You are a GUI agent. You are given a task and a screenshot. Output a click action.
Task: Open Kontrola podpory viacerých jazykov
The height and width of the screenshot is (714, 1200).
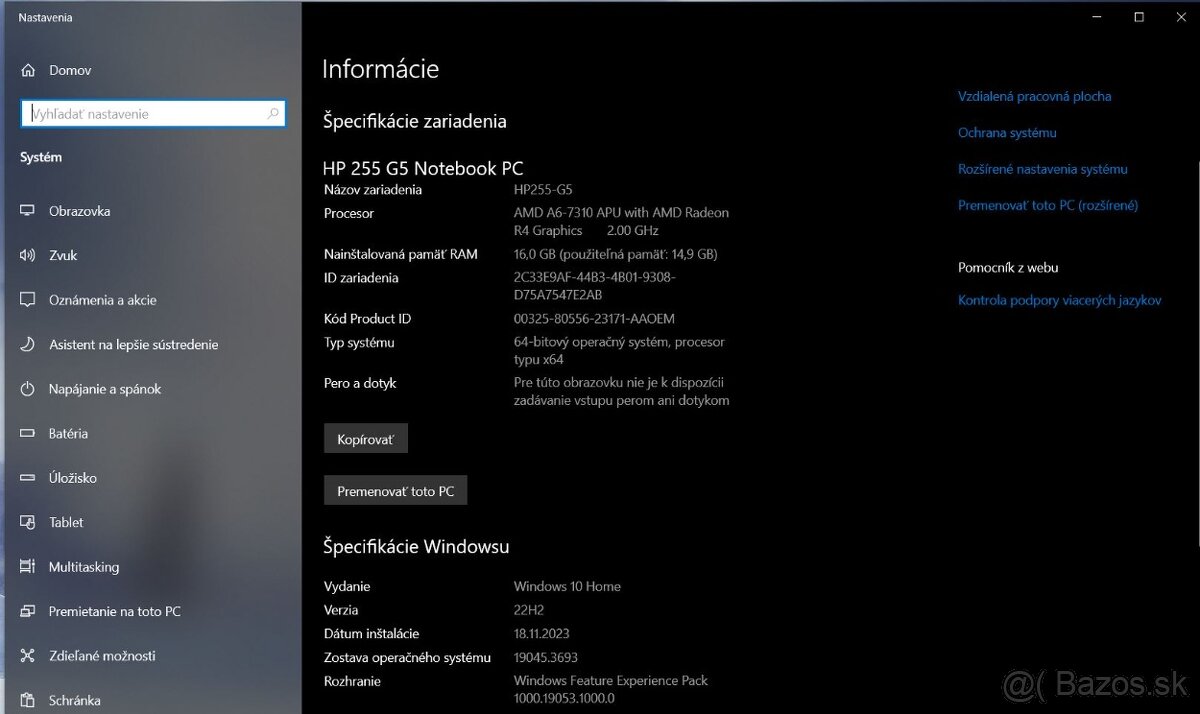[x=1060, y=300]
